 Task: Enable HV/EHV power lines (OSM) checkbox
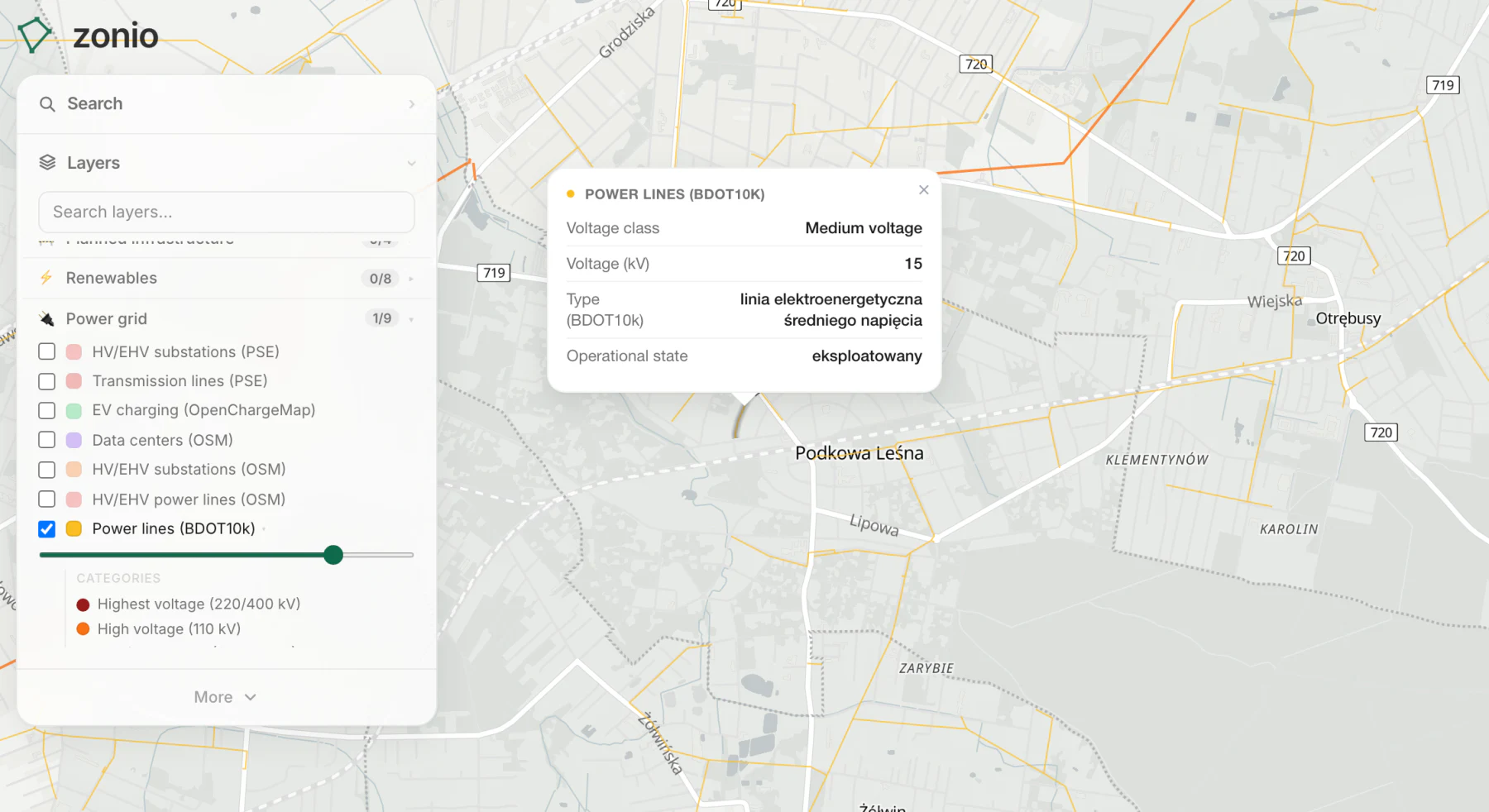tap(47, 499)
